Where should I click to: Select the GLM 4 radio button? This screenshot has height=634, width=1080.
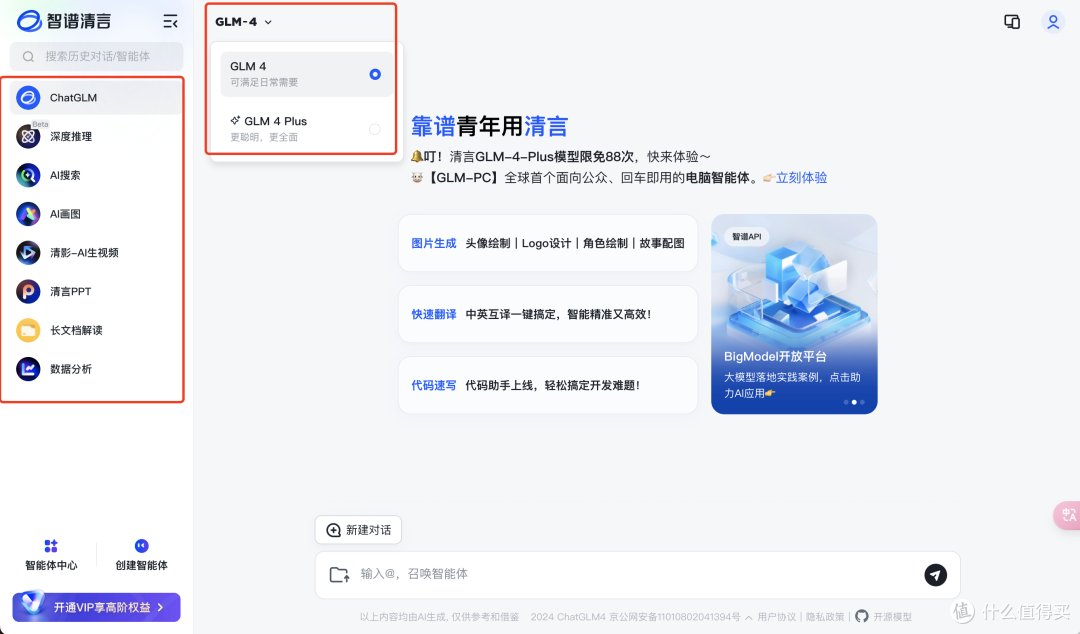pos(375,74)
